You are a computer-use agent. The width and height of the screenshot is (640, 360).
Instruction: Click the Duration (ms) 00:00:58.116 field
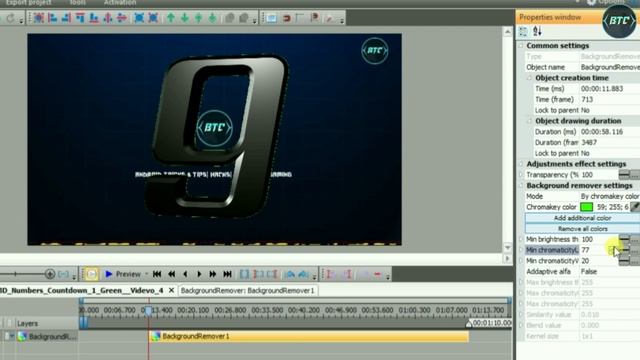(610, 132)
